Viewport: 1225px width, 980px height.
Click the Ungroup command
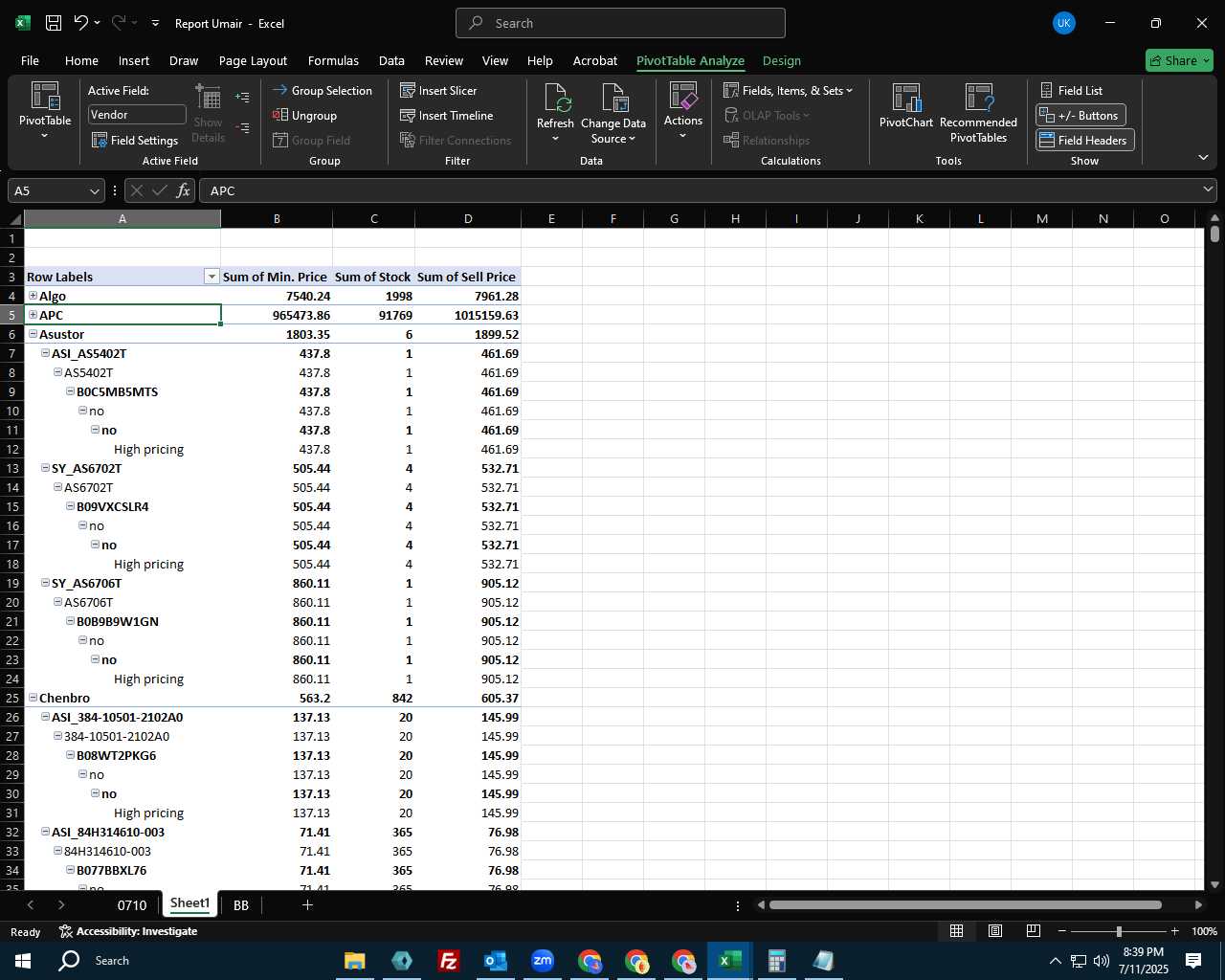pos(304,115)
